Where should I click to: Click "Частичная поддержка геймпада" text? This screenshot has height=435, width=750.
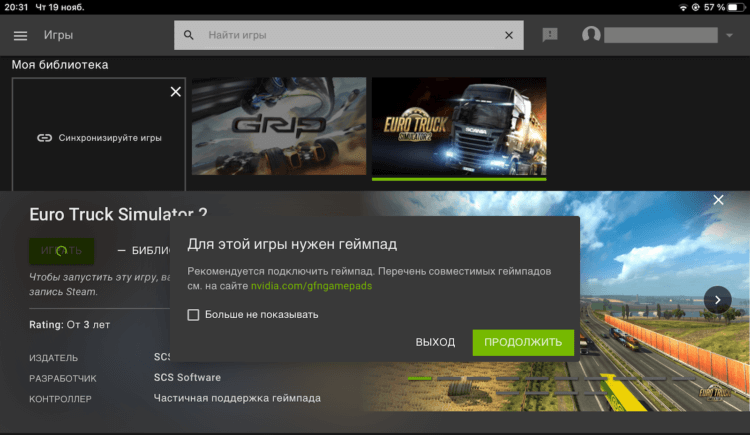(237, 398)
